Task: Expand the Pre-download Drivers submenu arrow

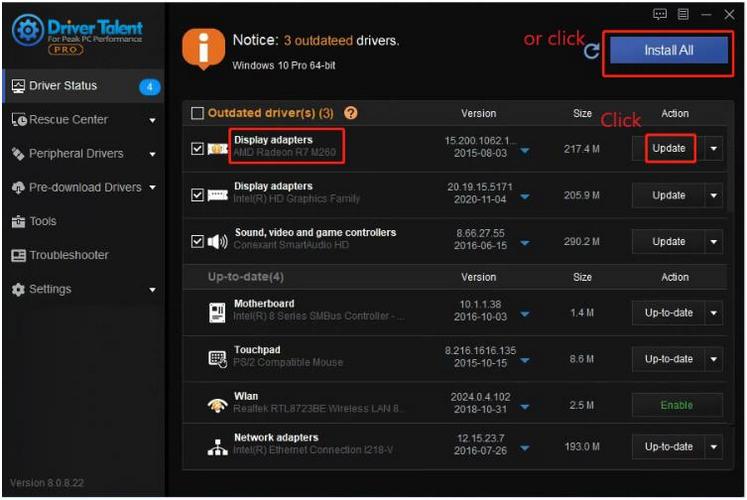Action: (152, 188)
